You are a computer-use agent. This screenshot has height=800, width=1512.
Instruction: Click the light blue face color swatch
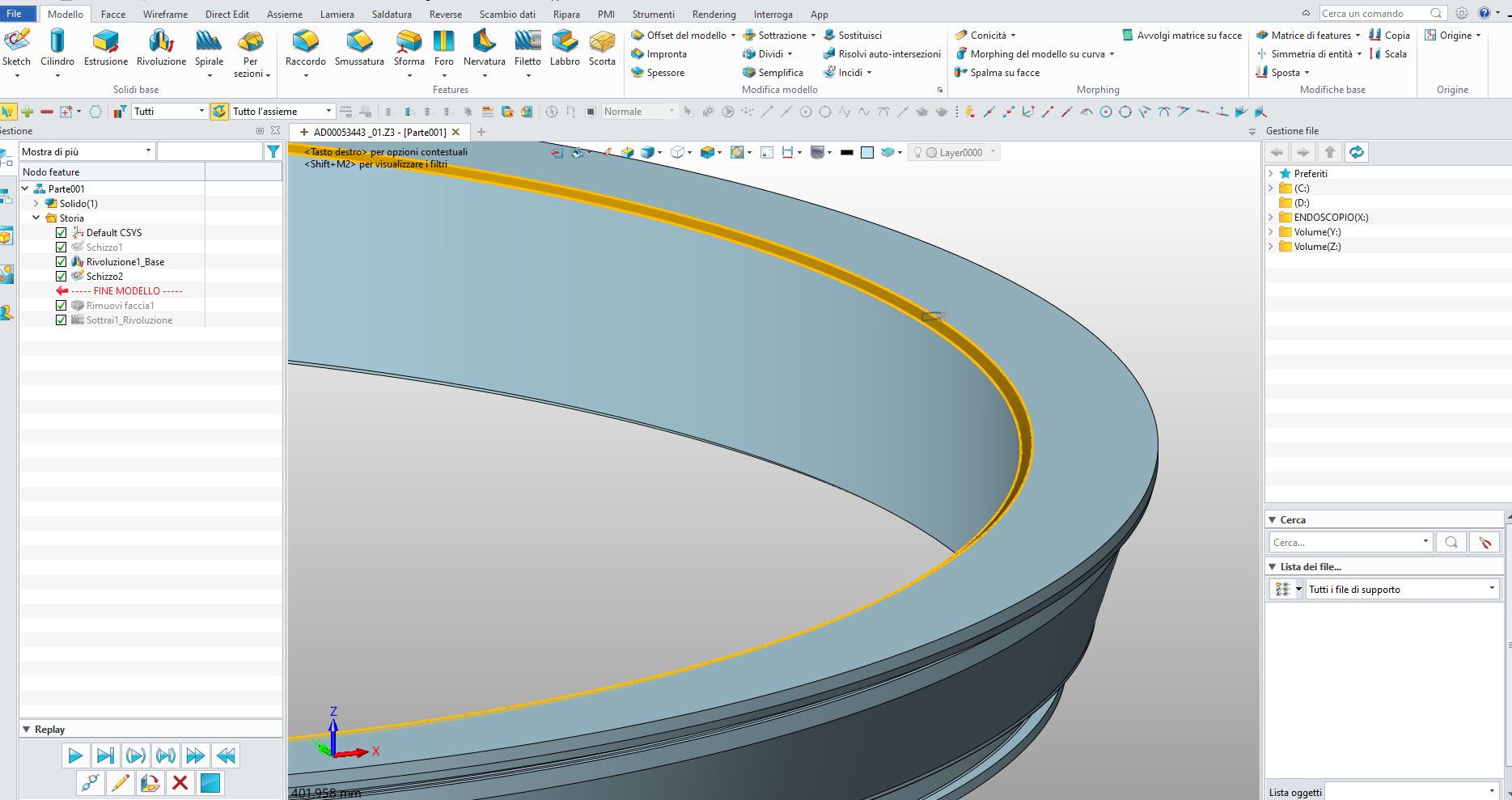click(x=867, y=152)
